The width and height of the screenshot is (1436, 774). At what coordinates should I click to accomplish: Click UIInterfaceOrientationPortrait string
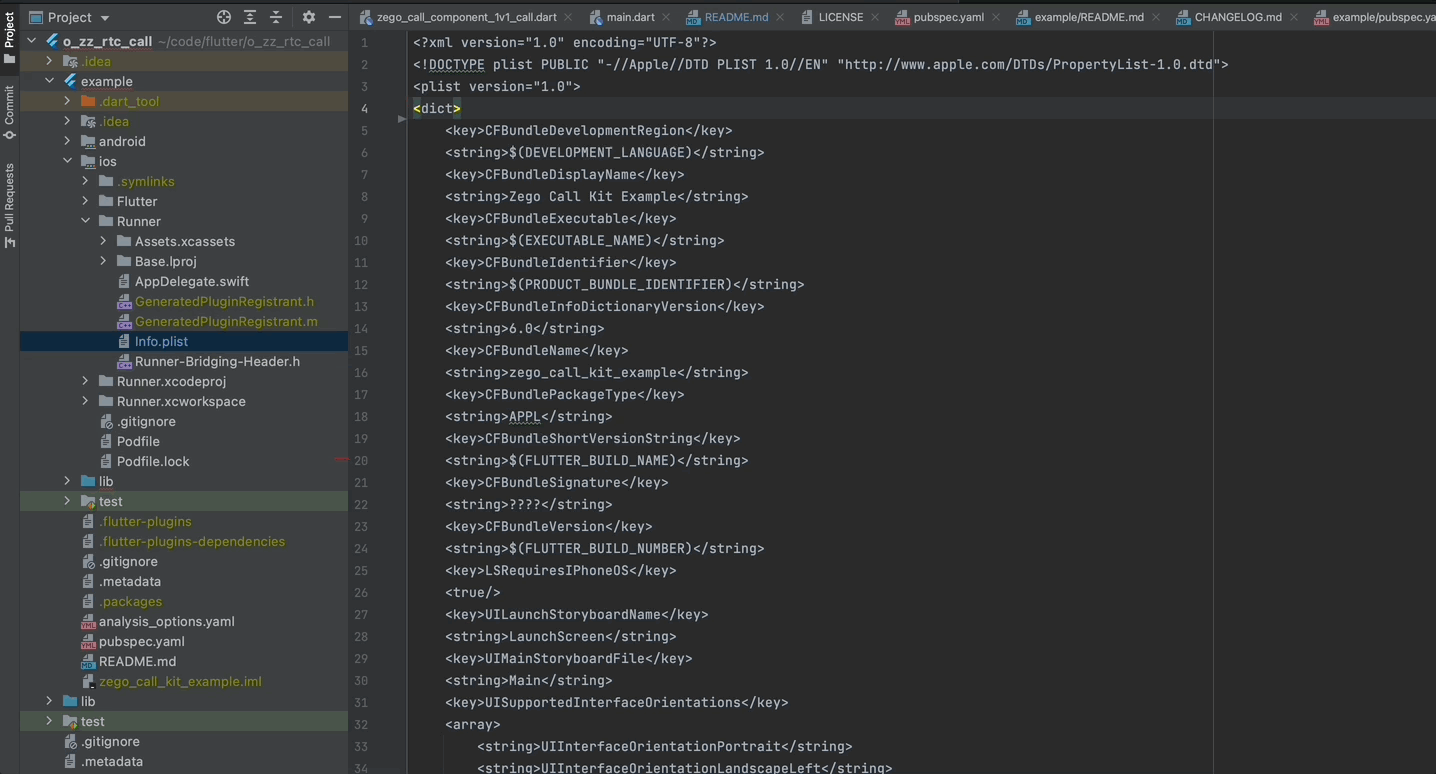point(661,746)
